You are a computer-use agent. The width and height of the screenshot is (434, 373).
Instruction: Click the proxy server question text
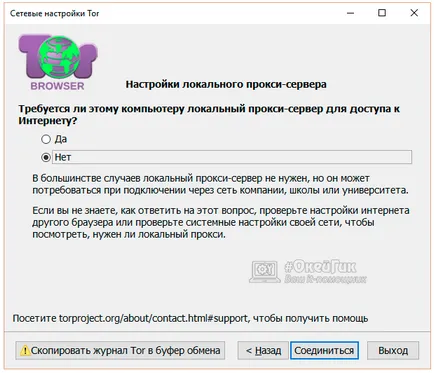[209, 114]
